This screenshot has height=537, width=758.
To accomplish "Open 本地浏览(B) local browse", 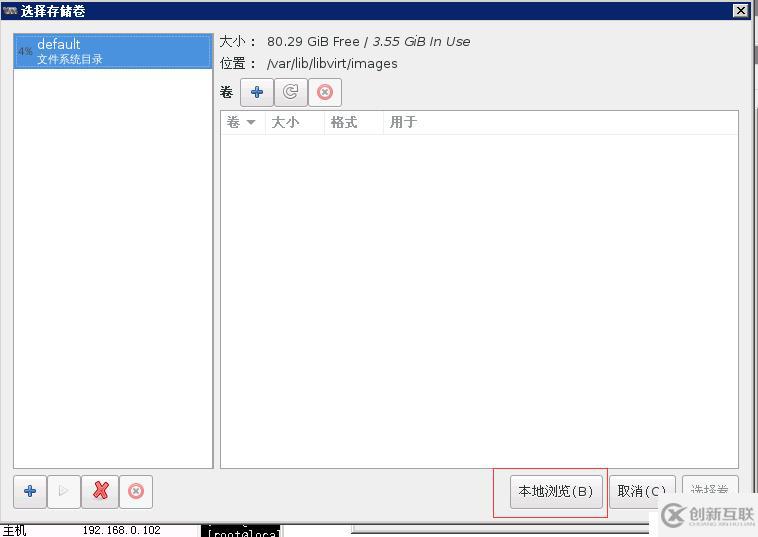I will click(x=556, y=492).
